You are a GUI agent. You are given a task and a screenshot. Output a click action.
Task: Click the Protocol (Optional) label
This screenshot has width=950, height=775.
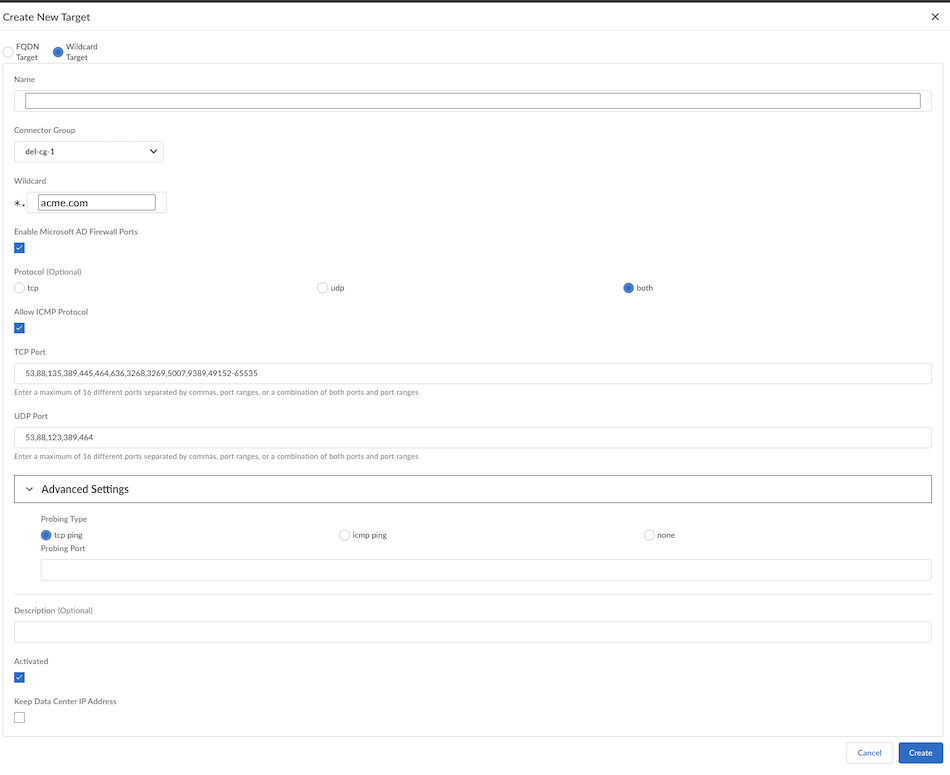(x=48, y=271)
